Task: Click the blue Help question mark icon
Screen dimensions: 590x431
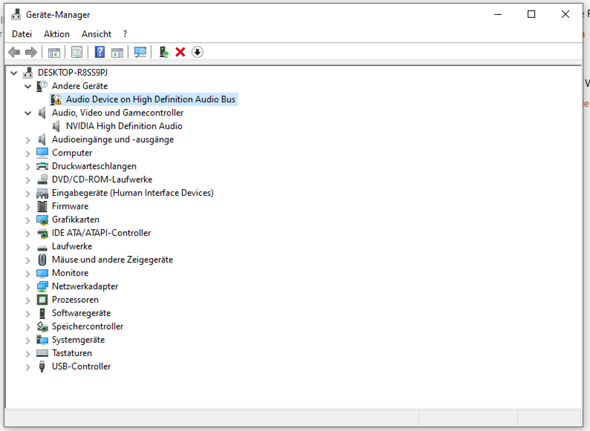Action: [100, 52]
